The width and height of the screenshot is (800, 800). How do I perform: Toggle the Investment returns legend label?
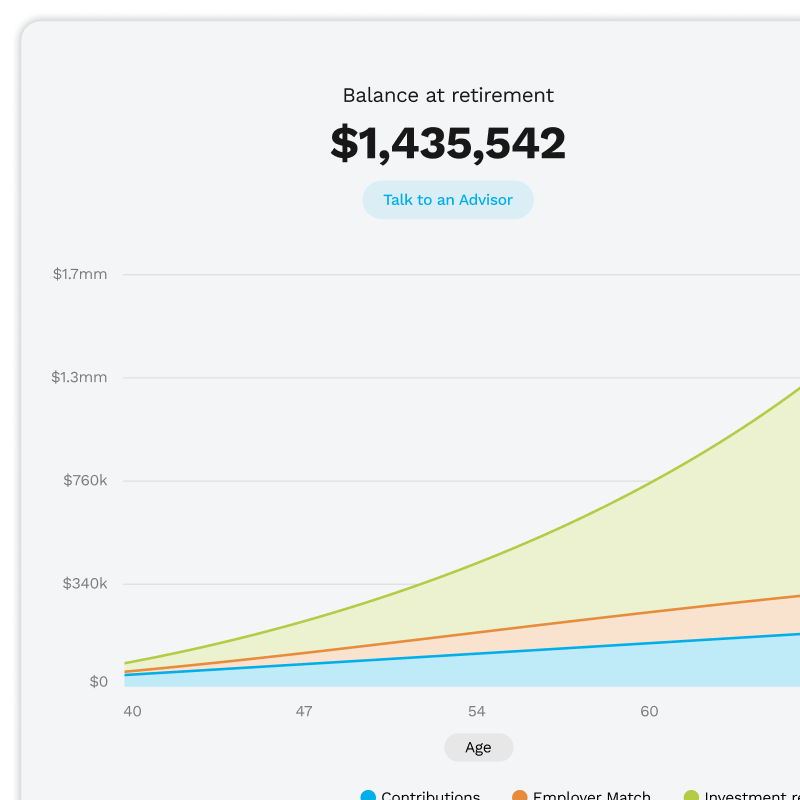point(752,796)
